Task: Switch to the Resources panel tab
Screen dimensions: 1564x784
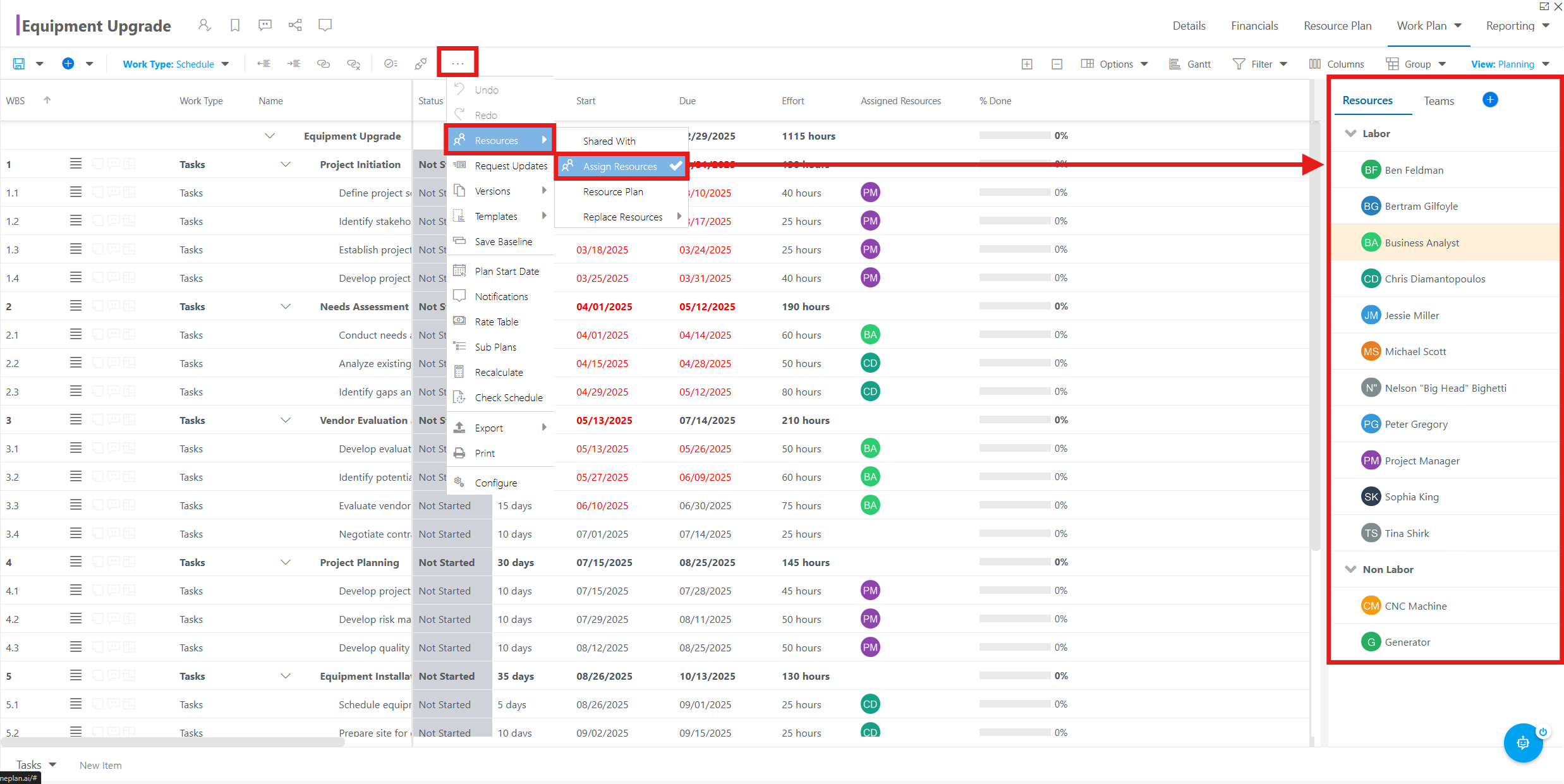Action: [x=1367, y=100]
